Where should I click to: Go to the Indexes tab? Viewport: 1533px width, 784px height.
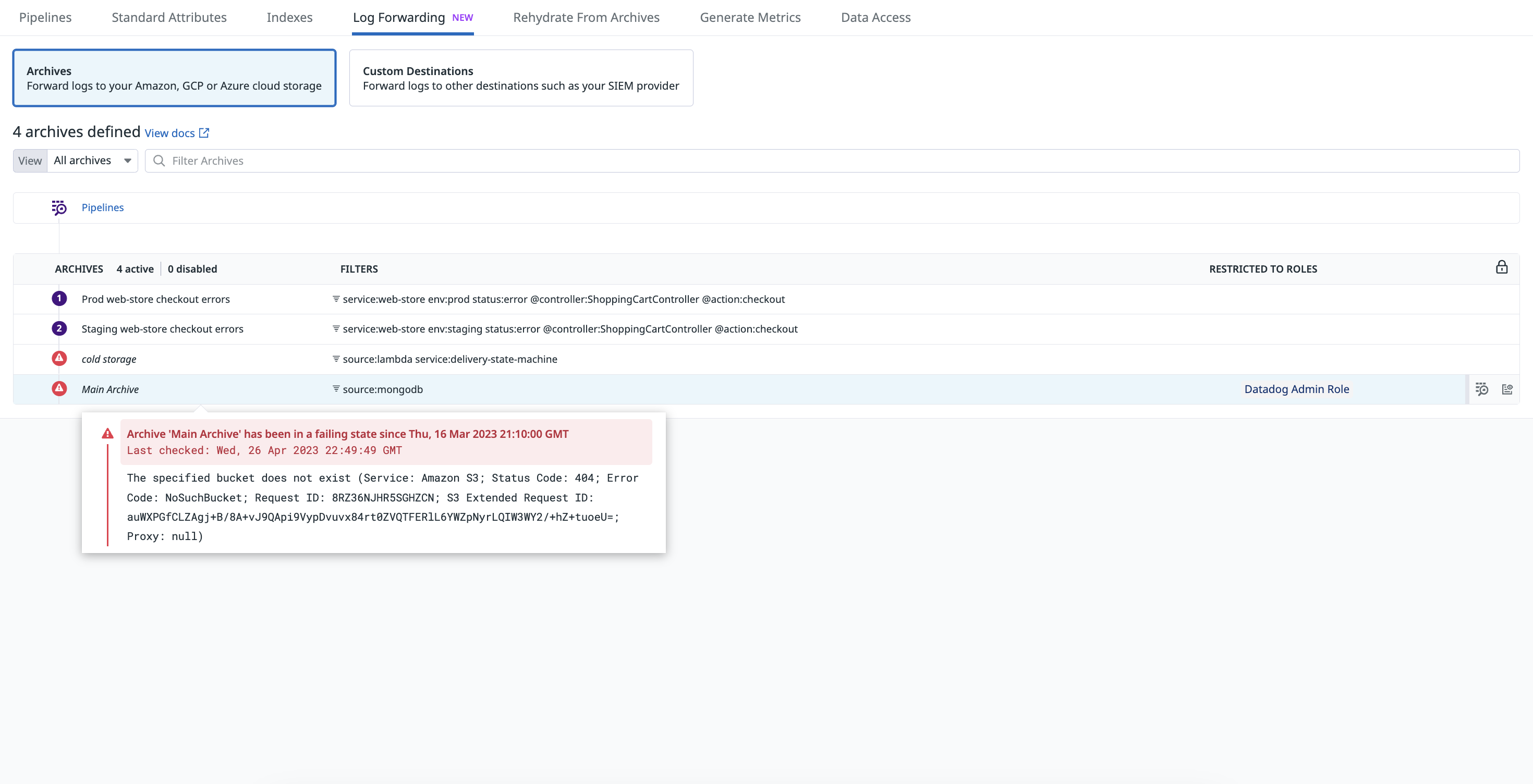(289, 17)
